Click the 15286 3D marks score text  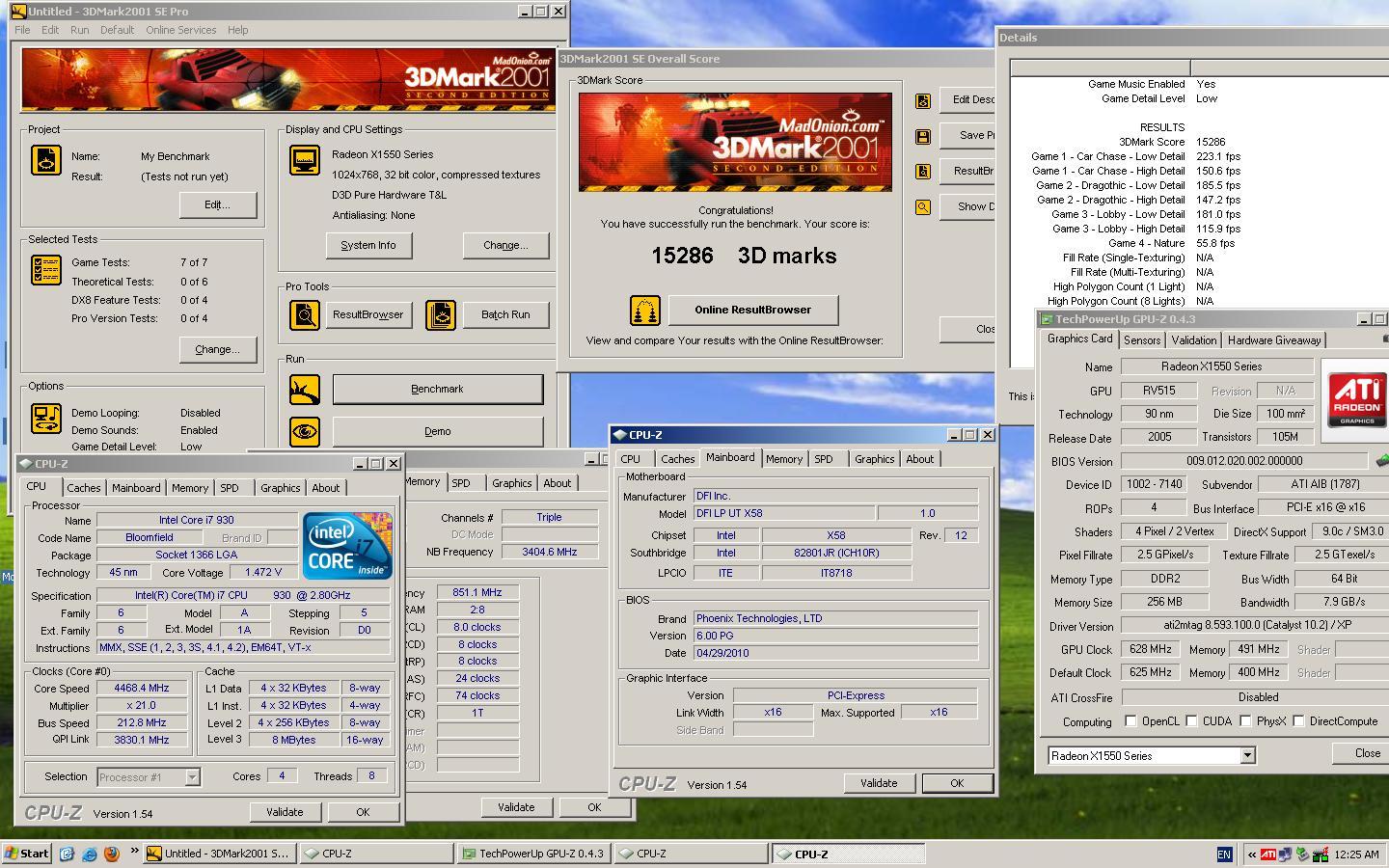coord(744,256)
